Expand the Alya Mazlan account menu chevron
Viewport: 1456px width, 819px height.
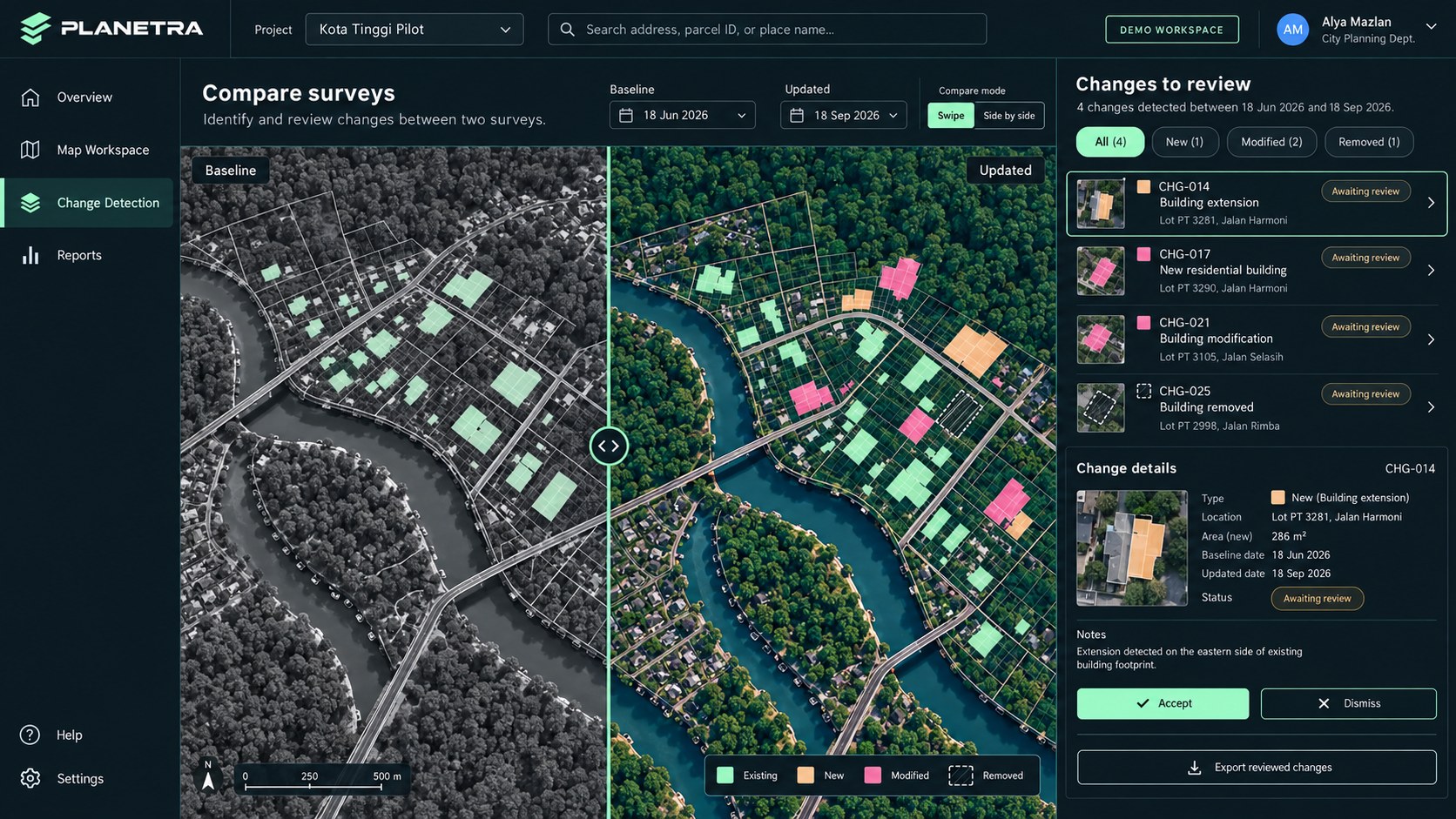coord(1431,27)
